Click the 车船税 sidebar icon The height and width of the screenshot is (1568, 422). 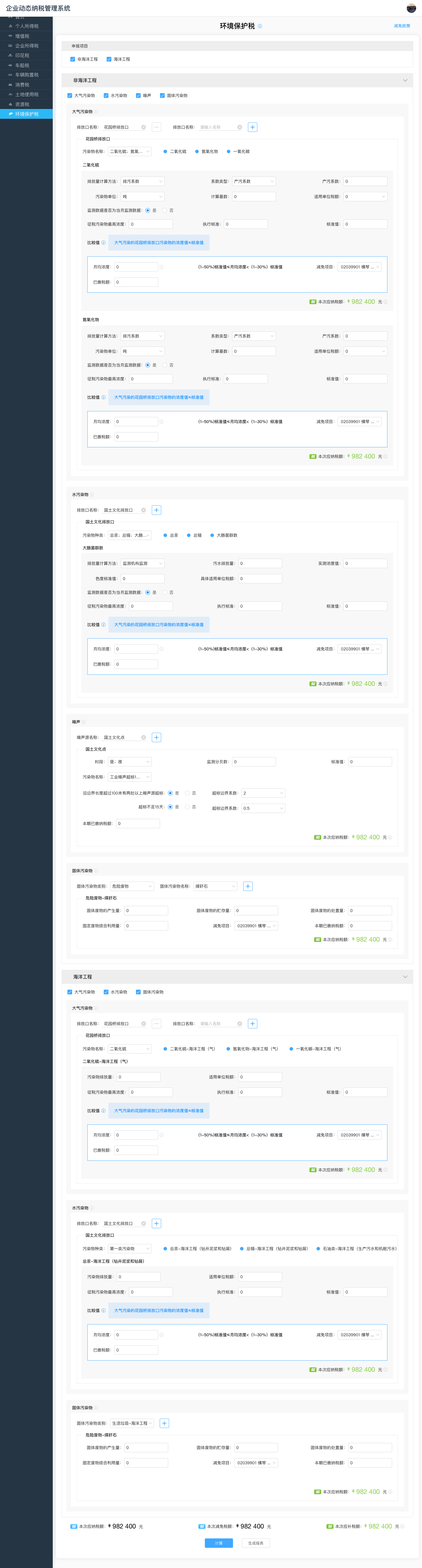[x=10, y=65]
